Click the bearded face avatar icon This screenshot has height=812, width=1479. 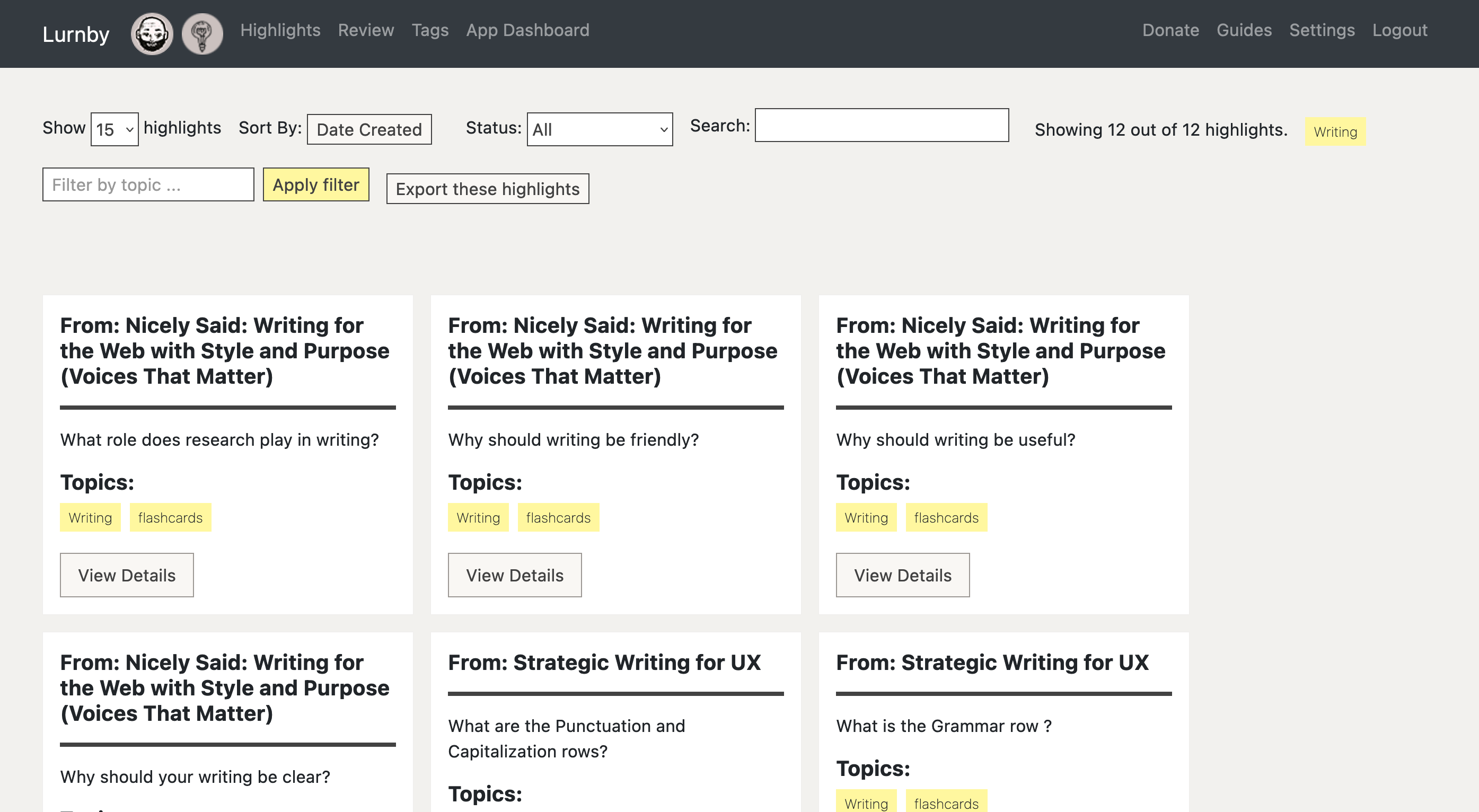(x=152, y=34)
